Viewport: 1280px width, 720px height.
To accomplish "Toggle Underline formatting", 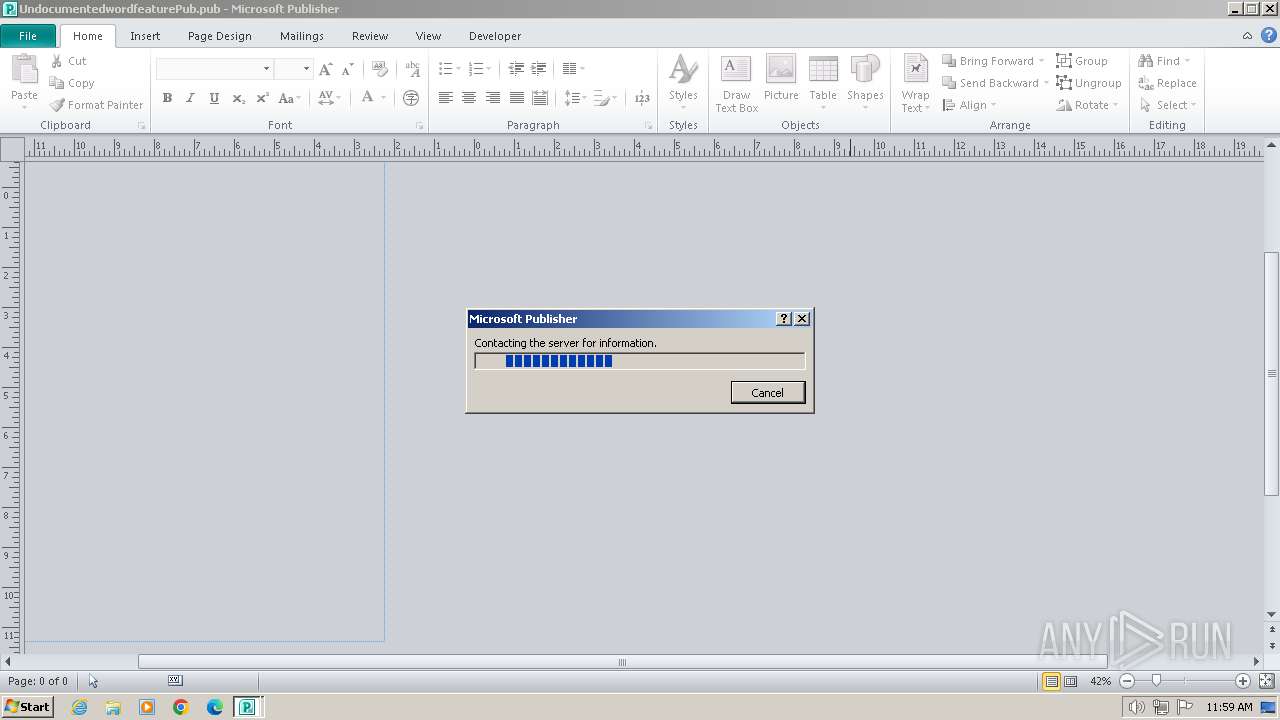I will pos(214,98).
